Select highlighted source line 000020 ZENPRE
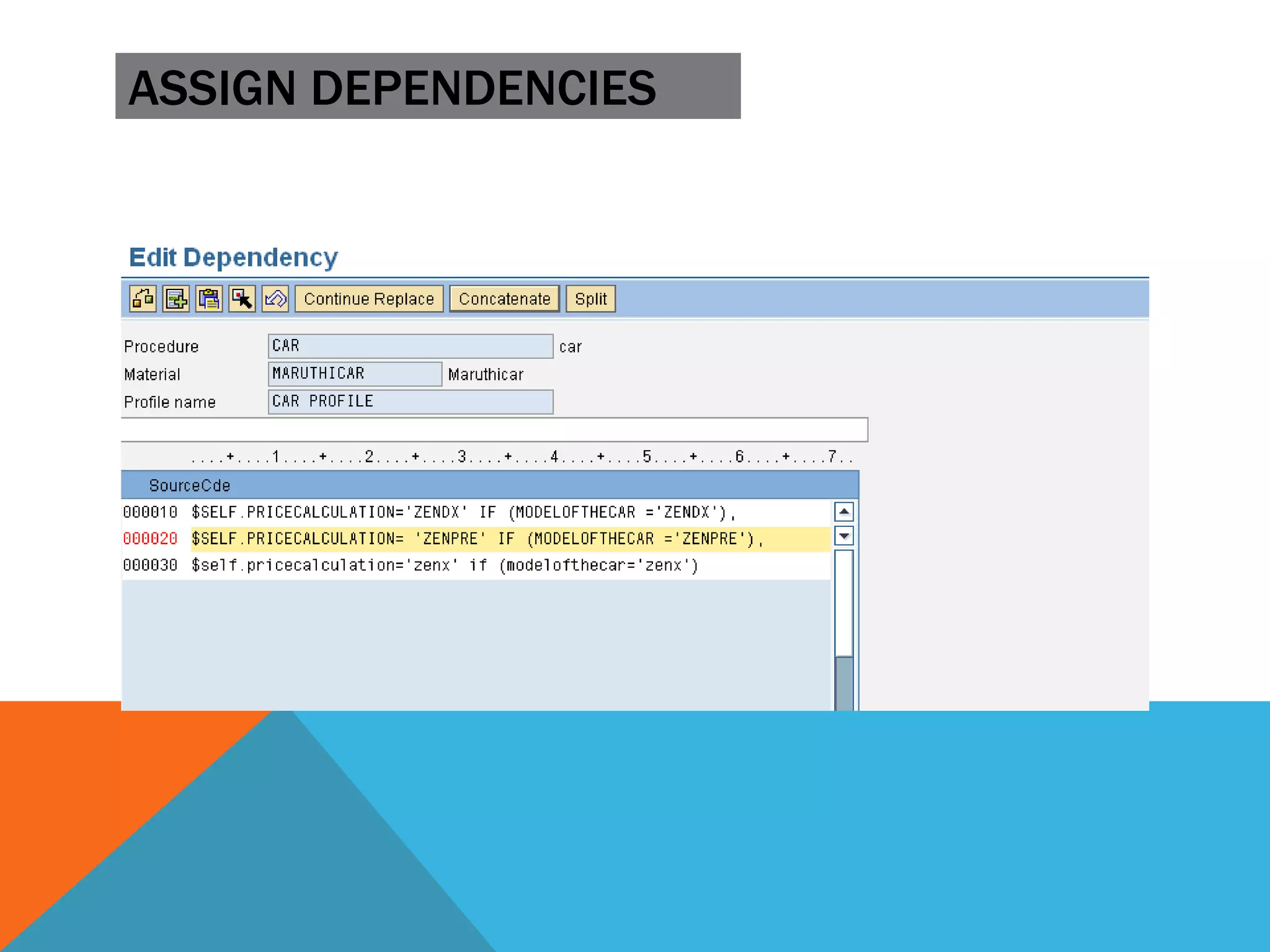 (x=510, y=539)
